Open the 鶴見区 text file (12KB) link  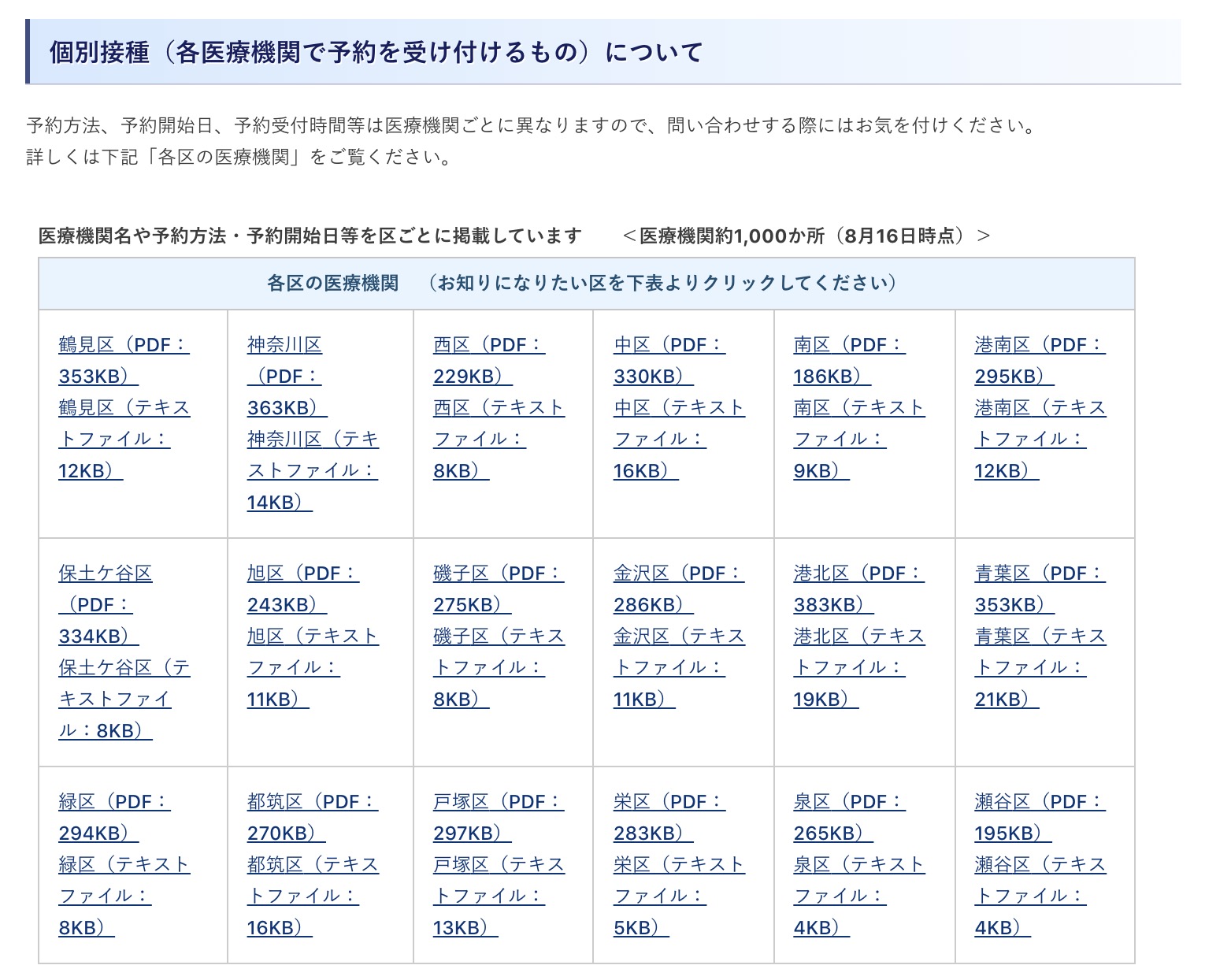pos(124,440)
